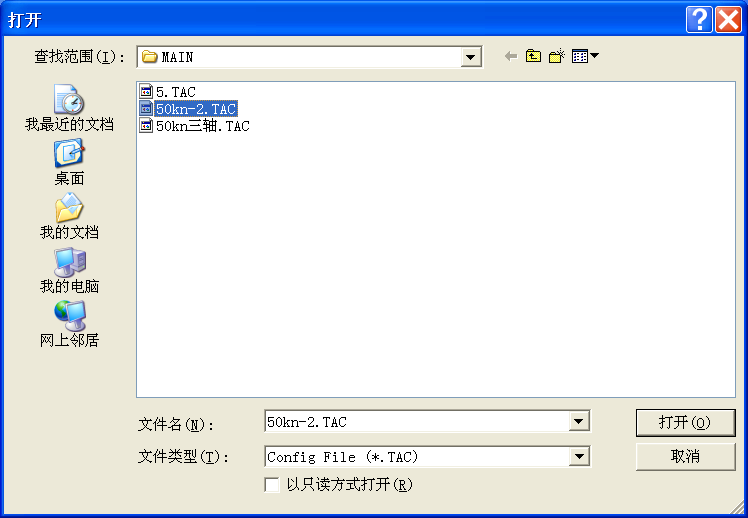Open My Documents shortcut

click(69, 216)
